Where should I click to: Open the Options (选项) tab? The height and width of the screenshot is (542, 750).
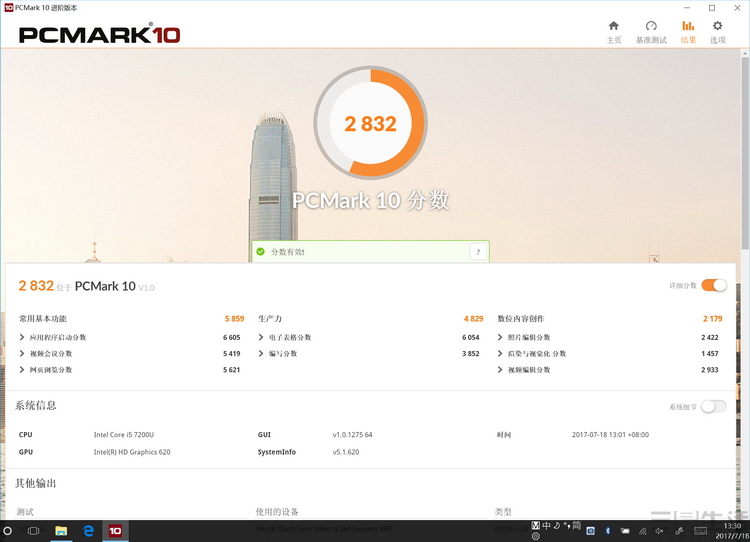(717, 32)
